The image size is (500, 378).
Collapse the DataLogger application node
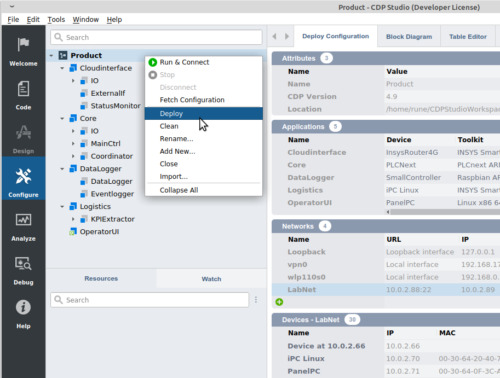(62, 169)
